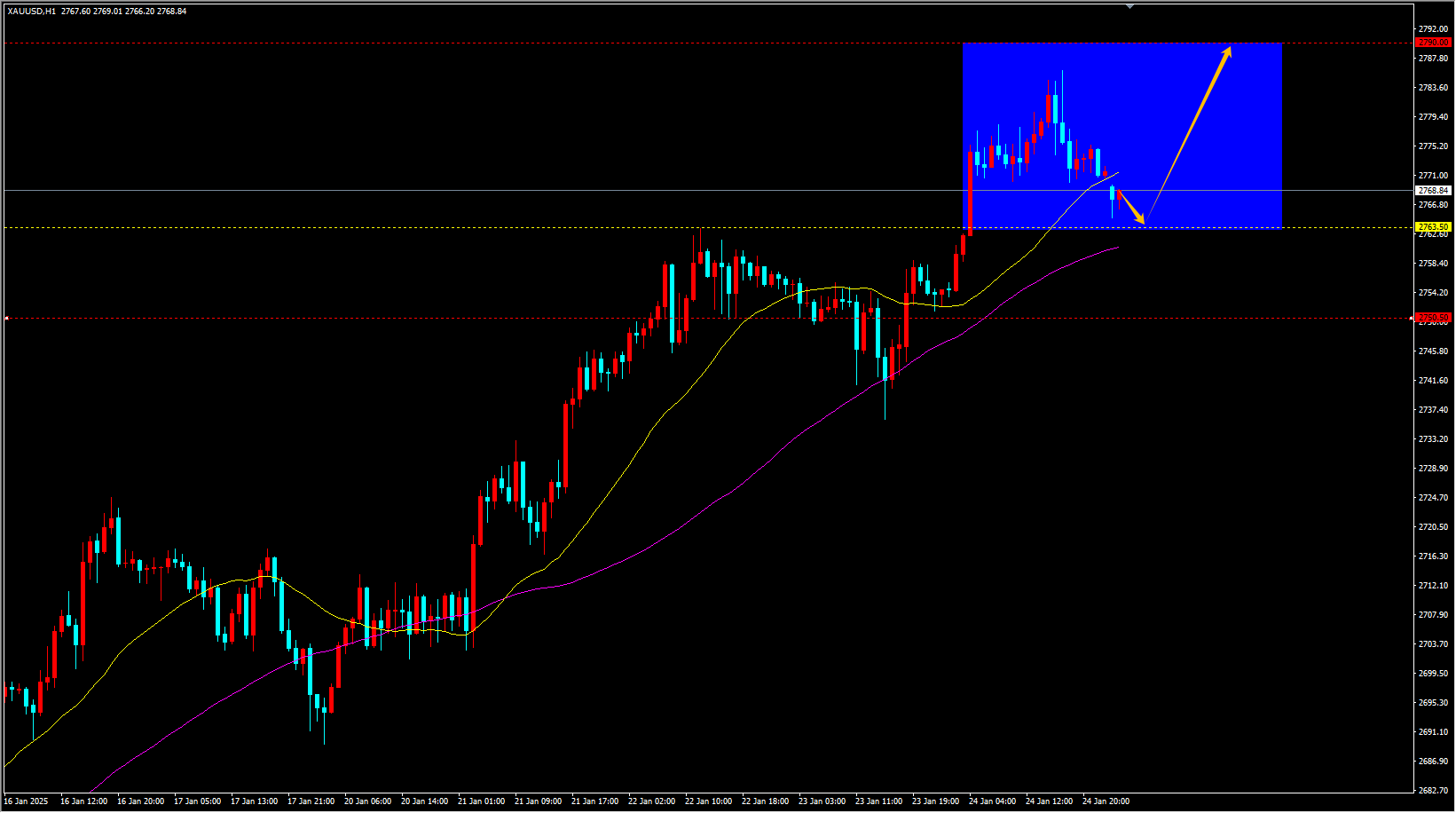Click the 24 Jan 20:00 time axis label

tap(1106, 801)
